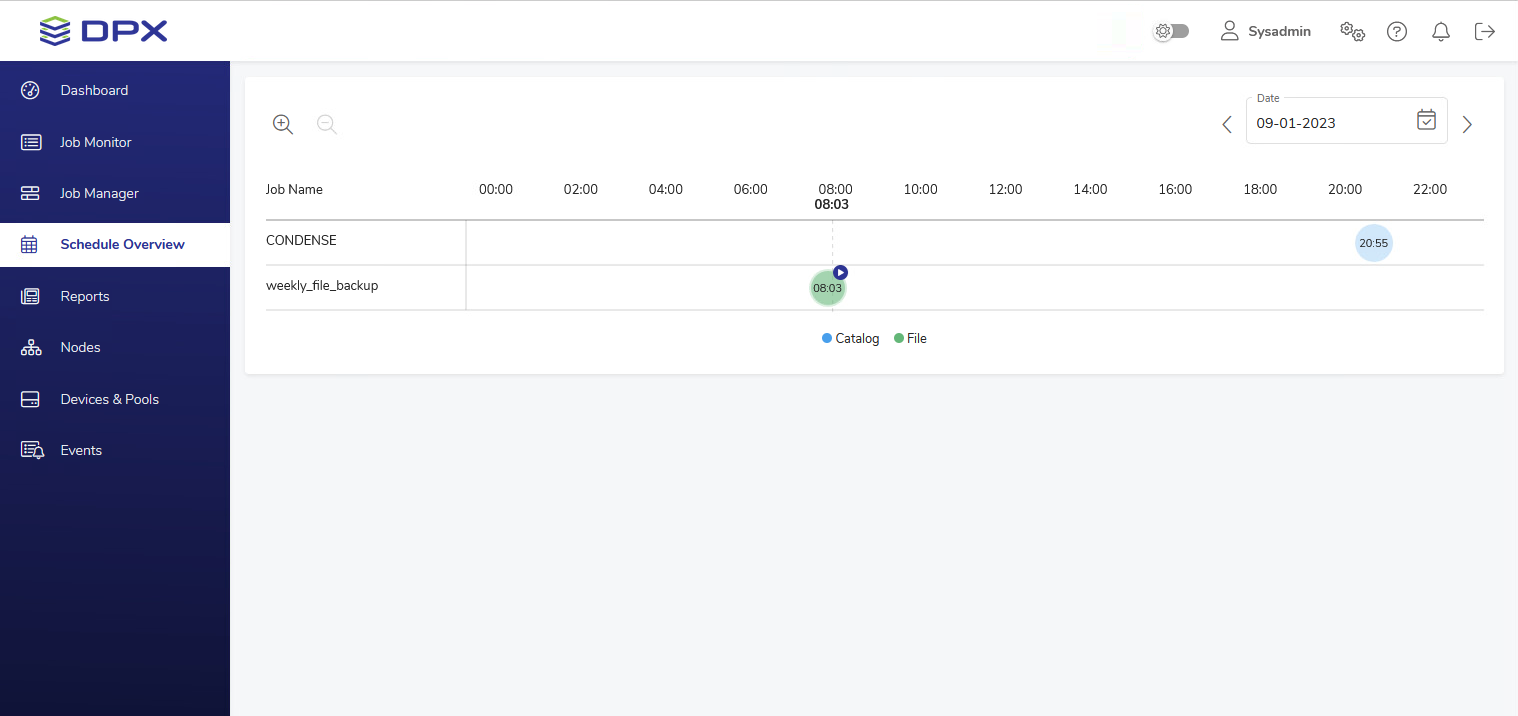The width and height of the screenshot is (1518, 716).
Task: Toggle Catalog legend visibility
Action: [850, 339]
